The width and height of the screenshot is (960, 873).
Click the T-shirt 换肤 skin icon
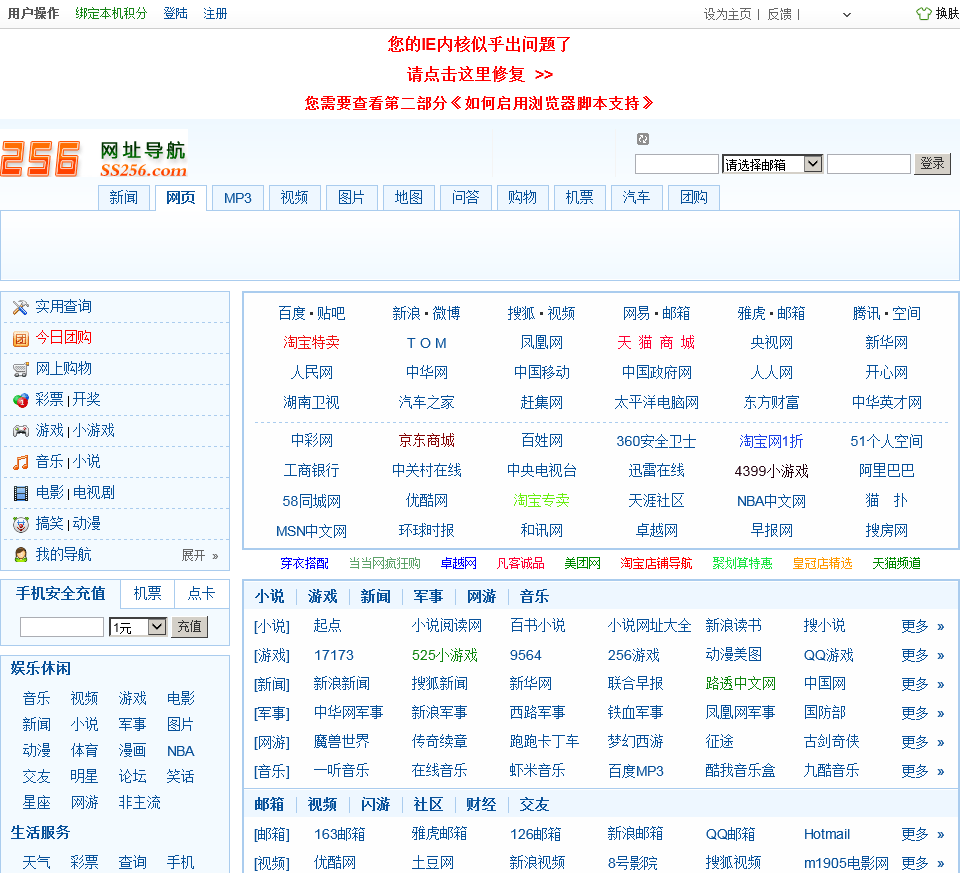coord(924,14)
